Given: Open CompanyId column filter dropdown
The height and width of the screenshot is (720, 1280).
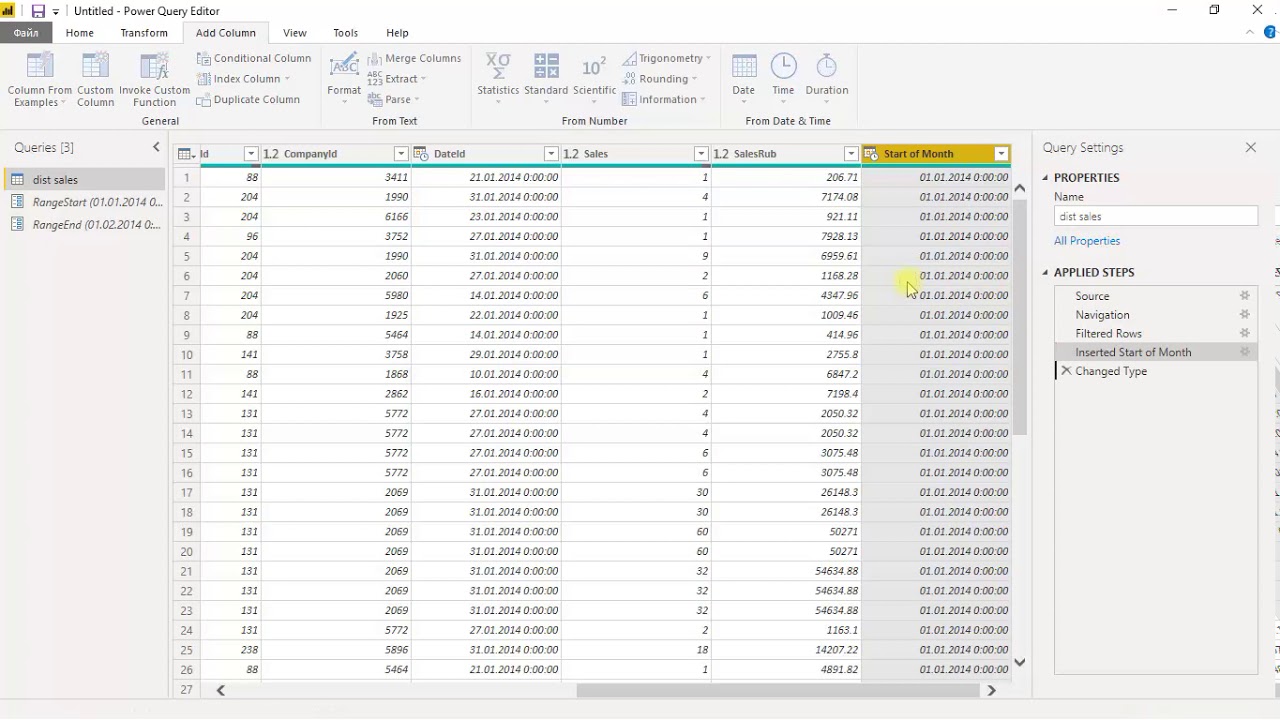Looking at the screenshot, I should pyautogui.click(x=401, y=154).
